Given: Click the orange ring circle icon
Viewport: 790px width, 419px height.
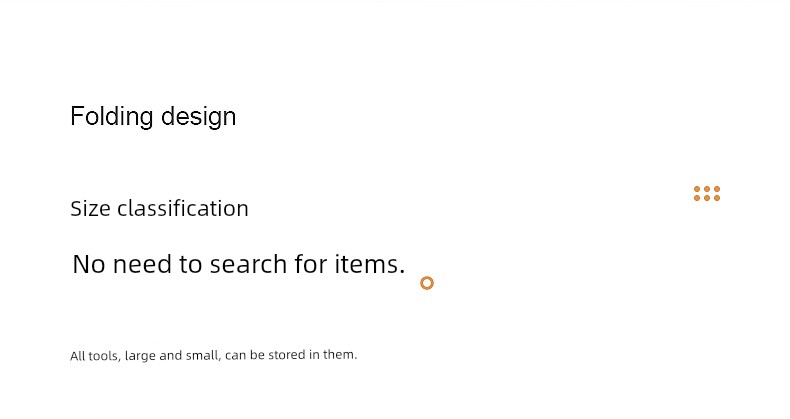Looking at the screenshot, I should click(427, 283).
